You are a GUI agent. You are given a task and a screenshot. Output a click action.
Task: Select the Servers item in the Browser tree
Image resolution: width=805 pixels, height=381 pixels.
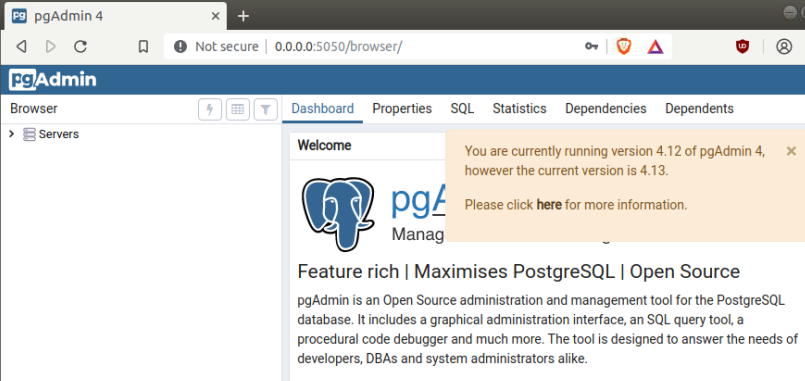tap(59, 135)
